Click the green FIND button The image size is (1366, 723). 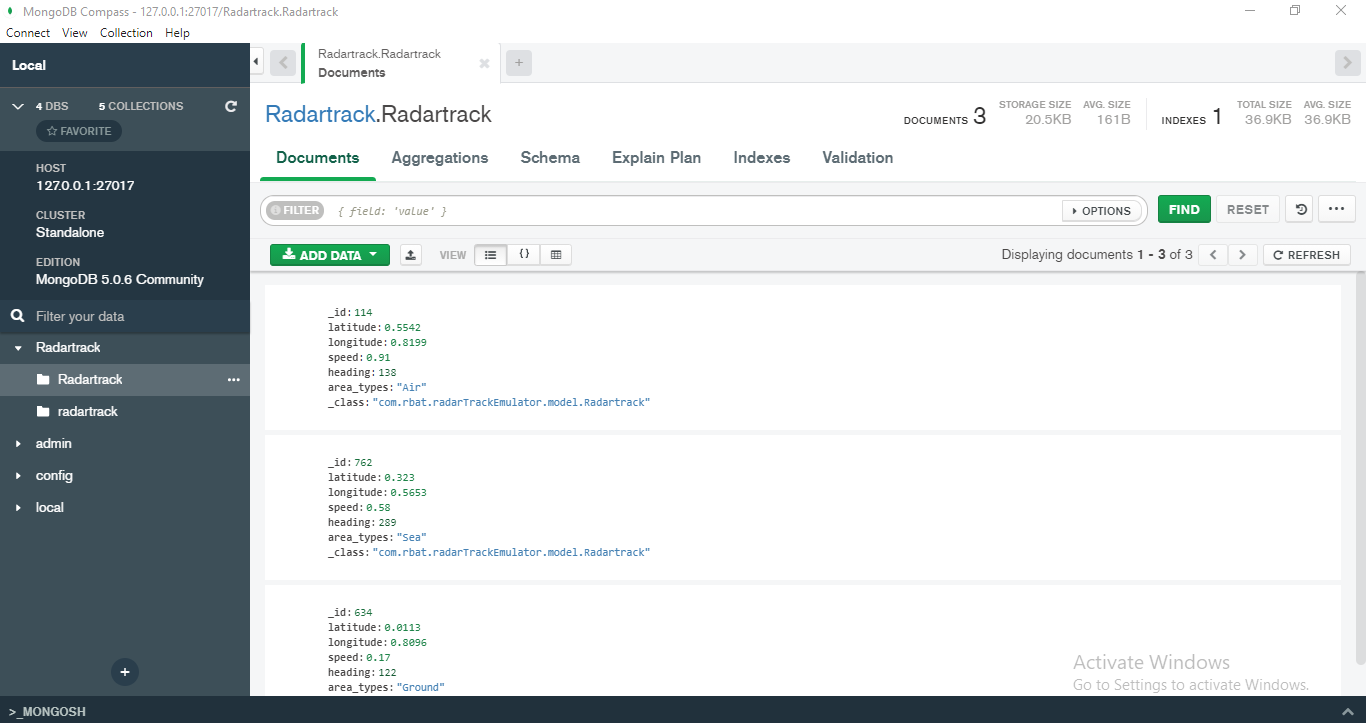[x=1184, y=210]
